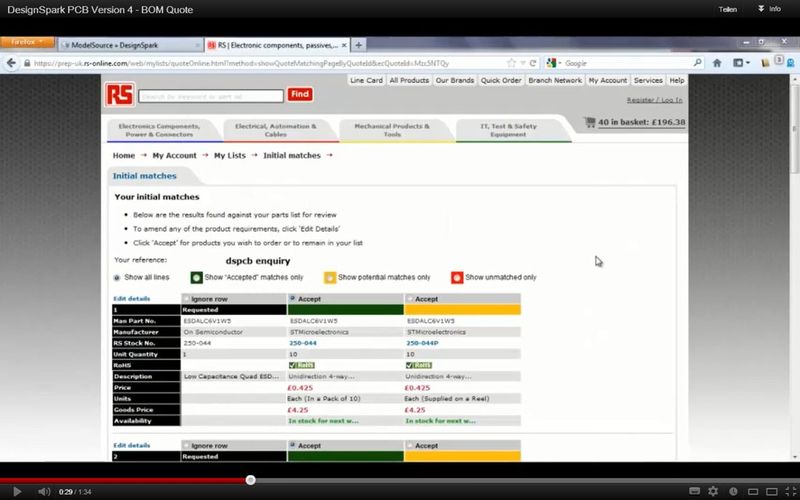Click My Lists breadcrumb link
Screen dimensions: 800x500
(230, 156)
